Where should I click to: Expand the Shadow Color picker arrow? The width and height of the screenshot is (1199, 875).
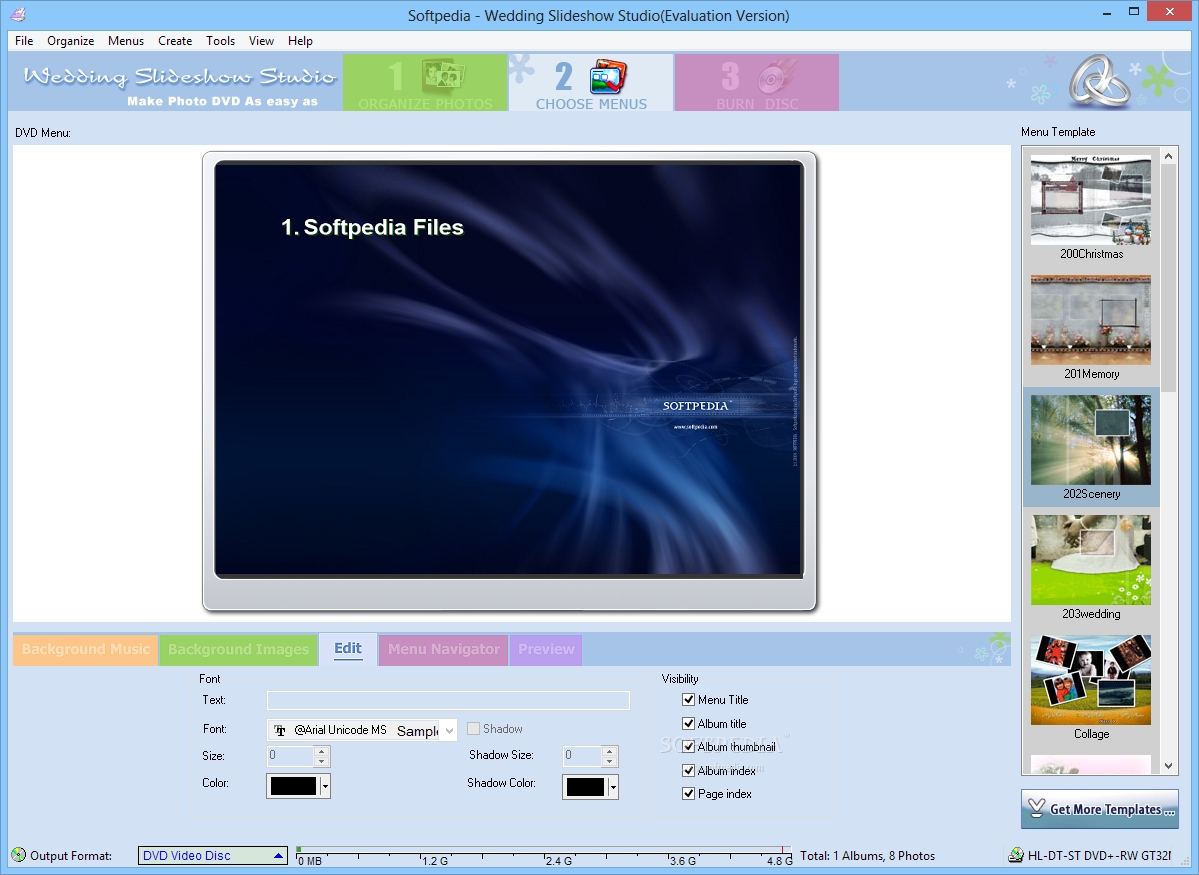[613, 786]
